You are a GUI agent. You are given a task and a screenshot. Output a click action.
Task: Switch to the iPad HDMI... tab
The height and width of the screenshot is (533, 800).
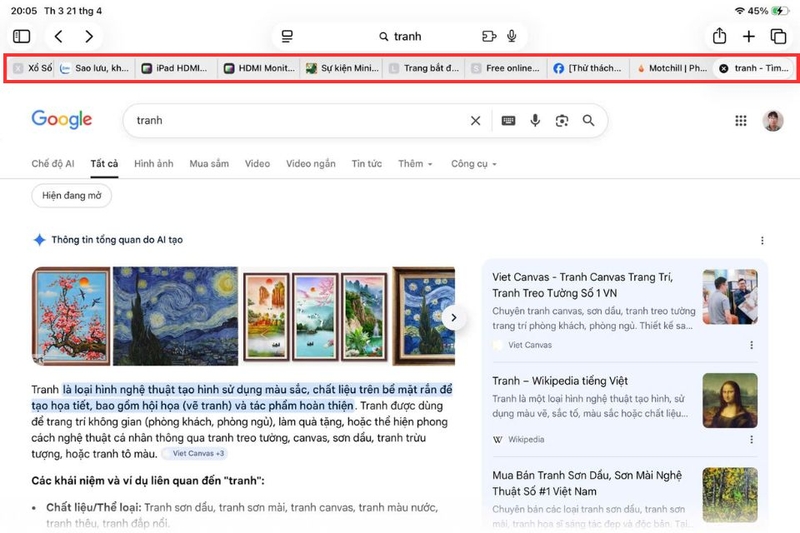176,68
